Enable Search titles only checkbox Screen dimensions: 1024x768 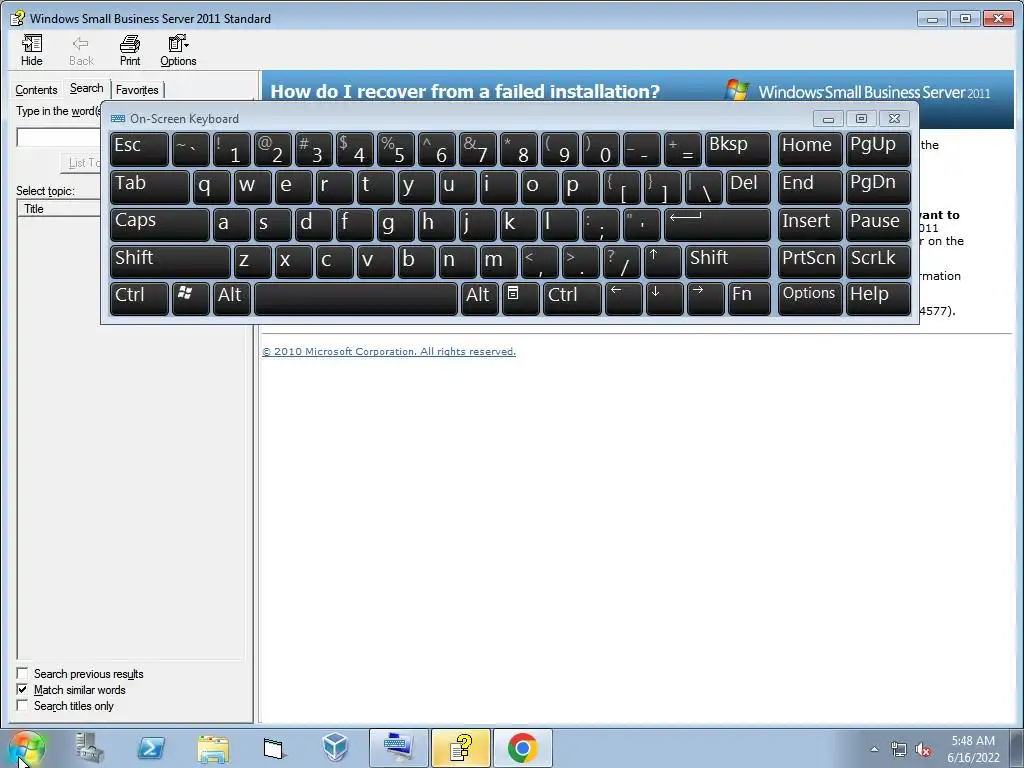[22, 705]
